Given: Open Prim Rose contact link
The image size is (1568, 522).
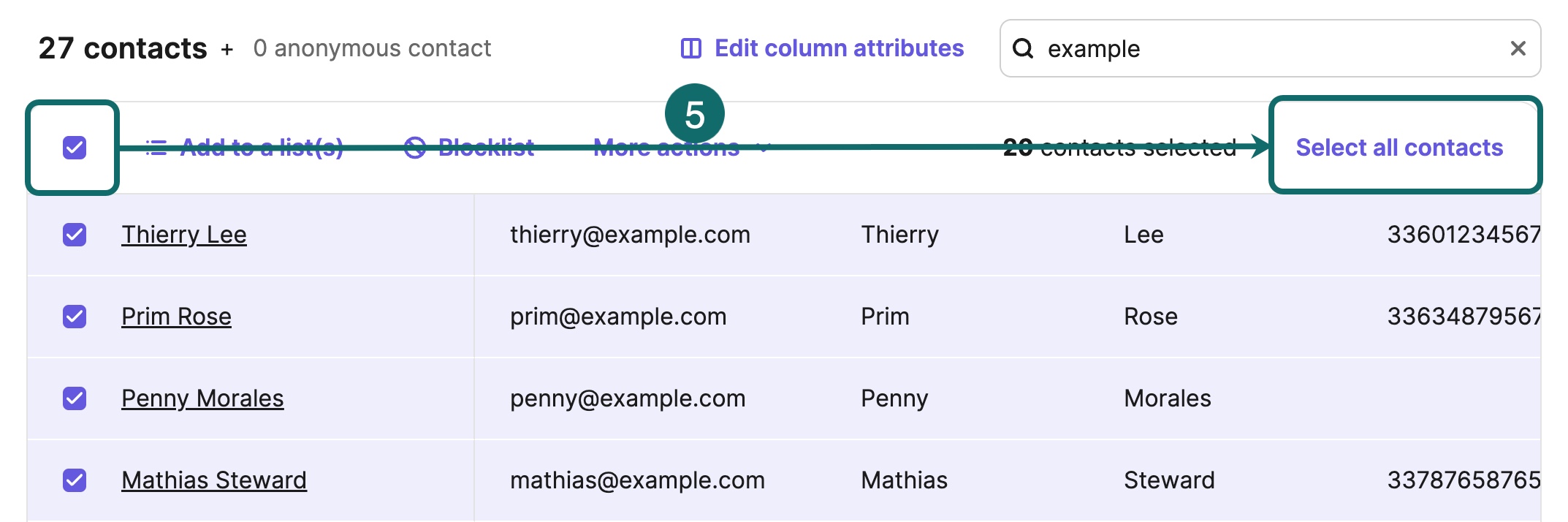Looking at the screenshot, I should pyautogui.click(x=176, y=317).
